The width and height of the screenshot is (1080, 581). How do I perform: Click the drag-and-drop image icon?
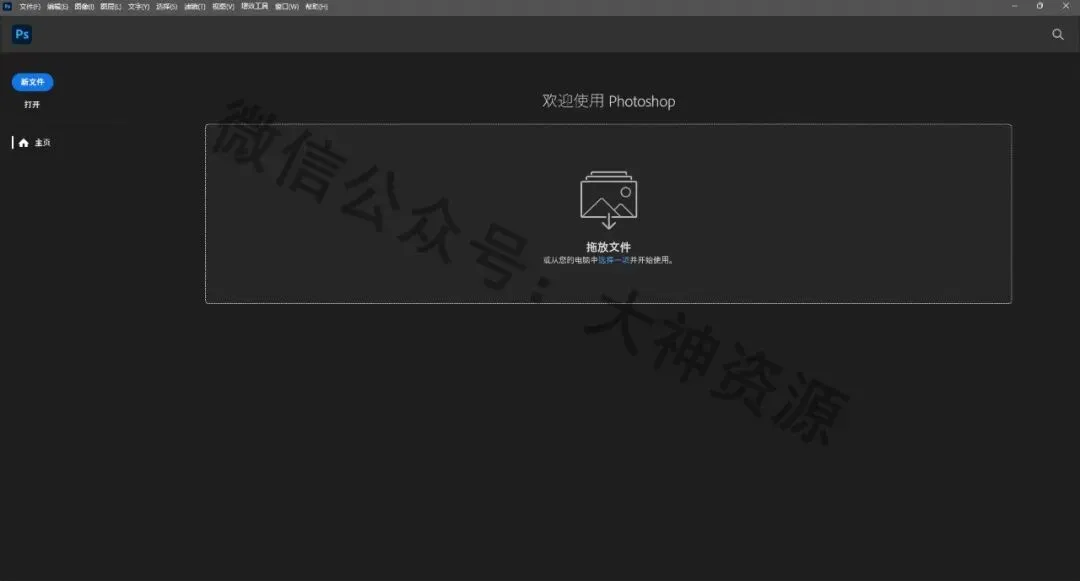(609, 200)
